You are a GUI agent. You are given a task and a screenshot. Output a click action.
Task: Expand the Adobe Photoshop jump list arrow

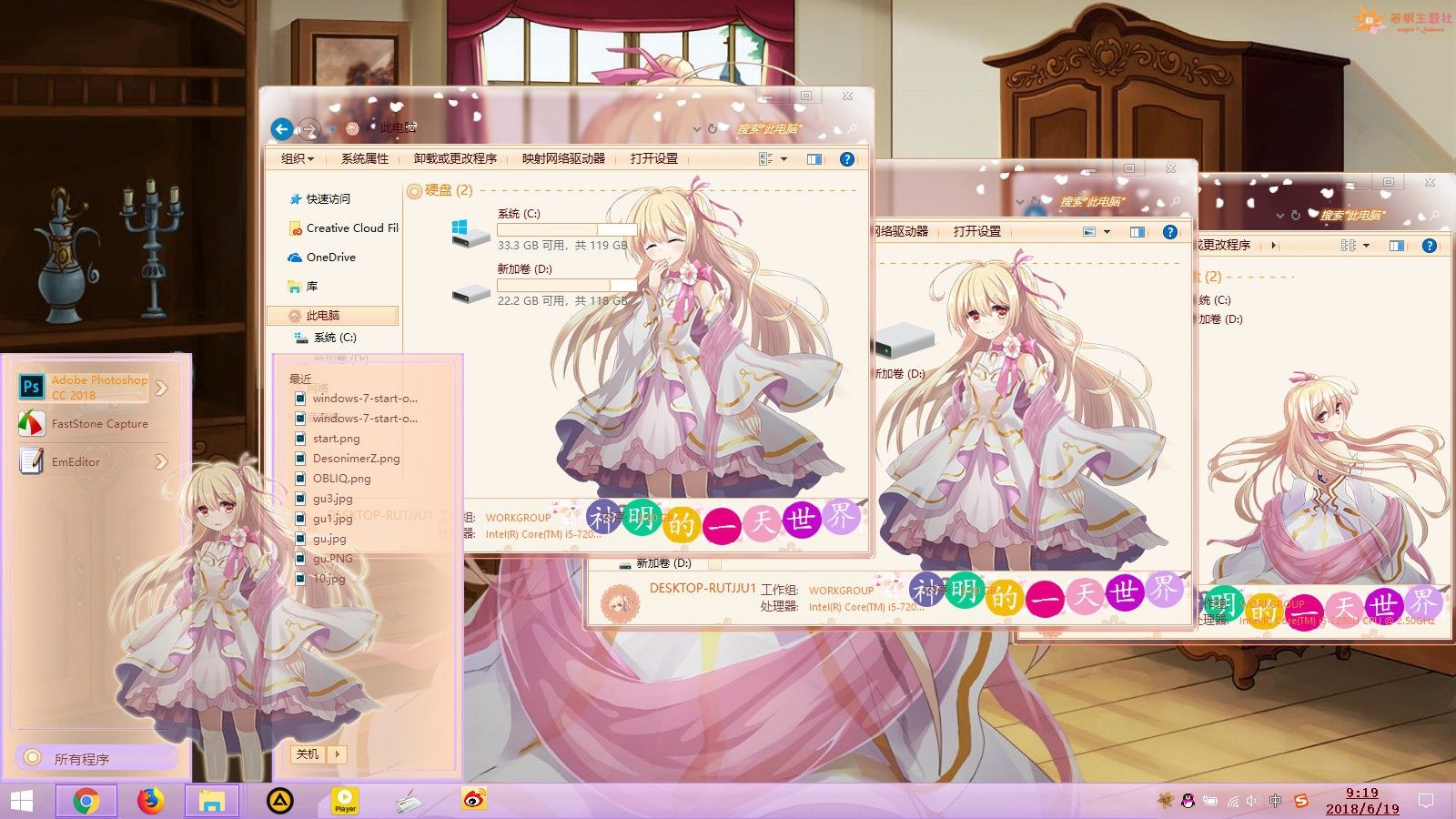(162, 389)
